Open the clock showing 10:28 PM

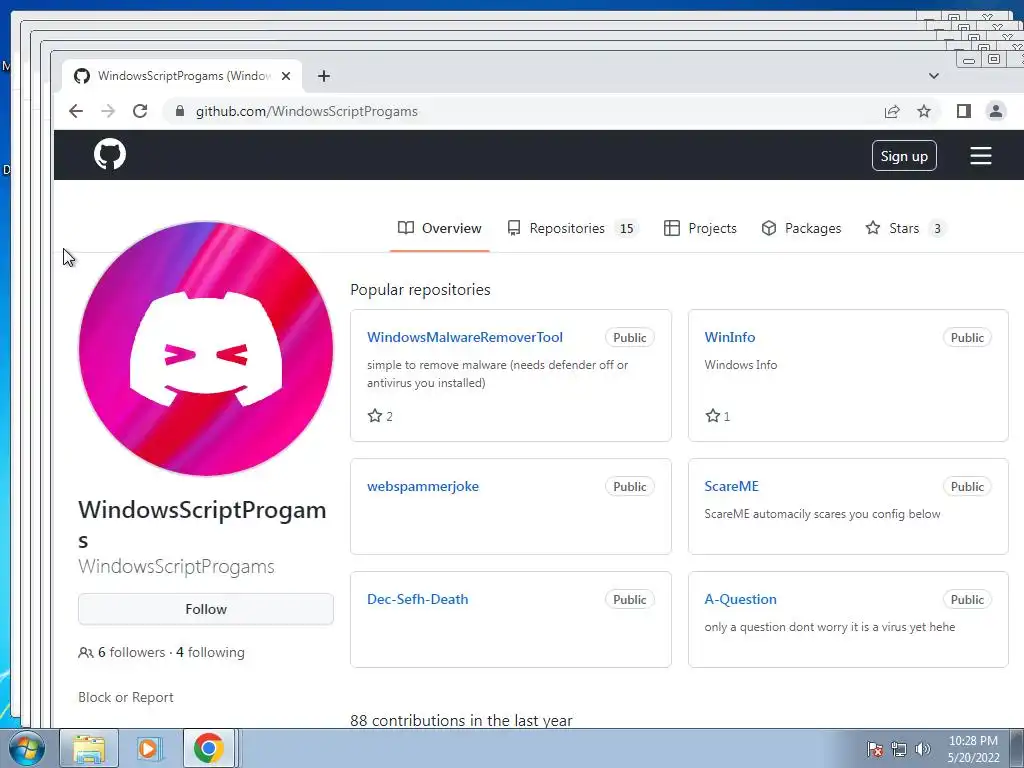(x=973, y=749)
